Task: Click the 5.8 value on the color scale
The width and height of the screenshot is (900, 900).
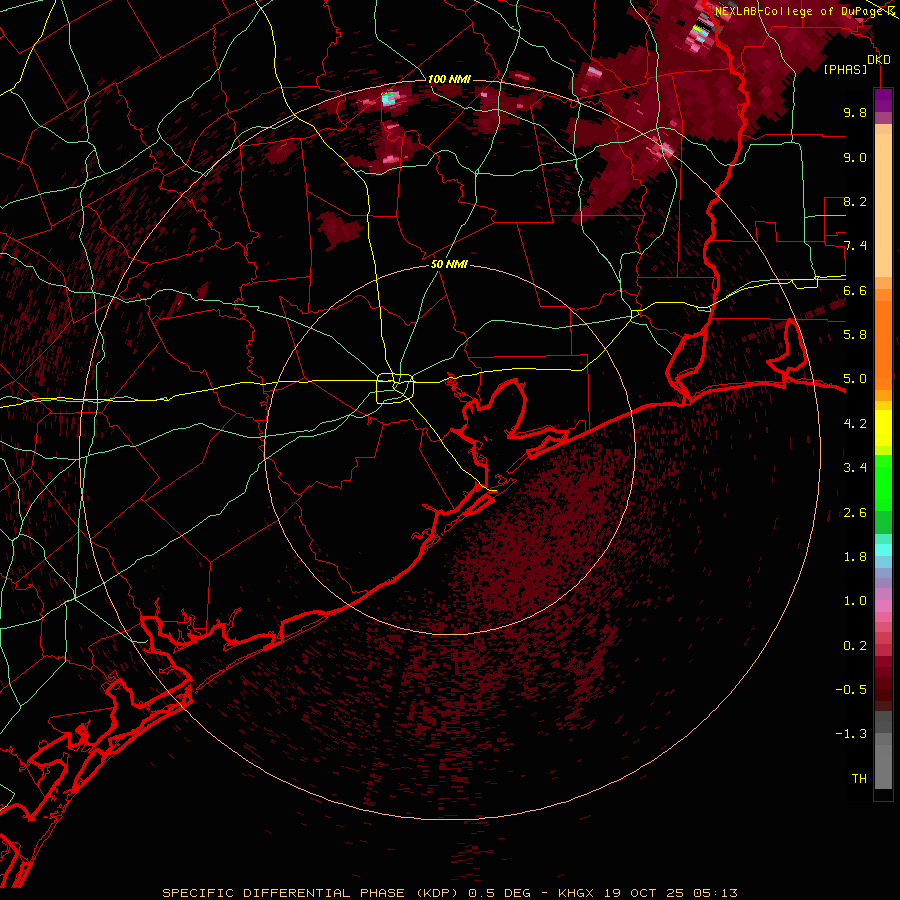Action: click(855, 335)
